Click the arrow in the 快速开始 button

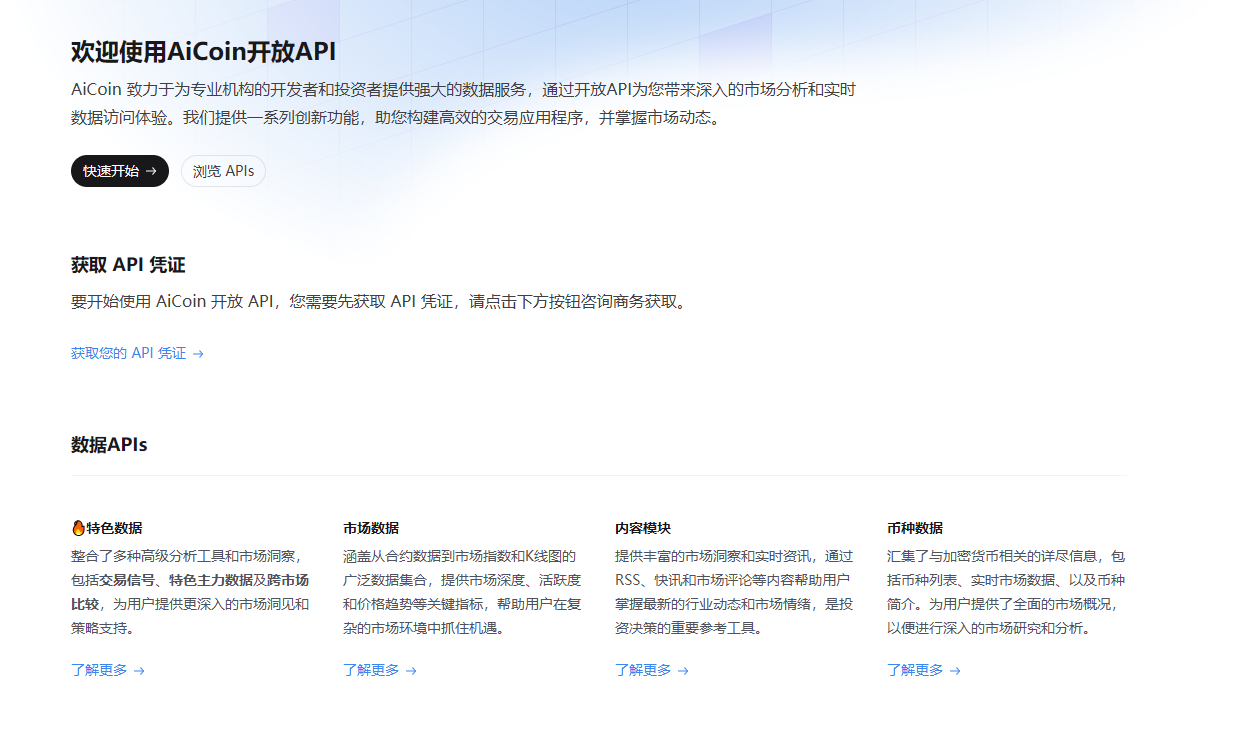coord(151,171)
